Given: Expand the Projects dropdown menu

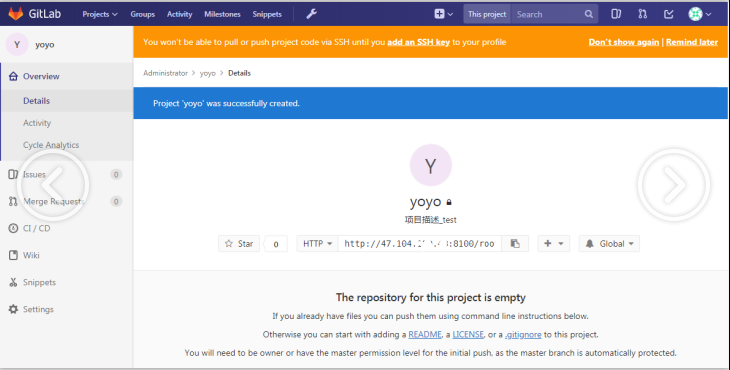Looking at the screenshot, I should tap(100, 14).
